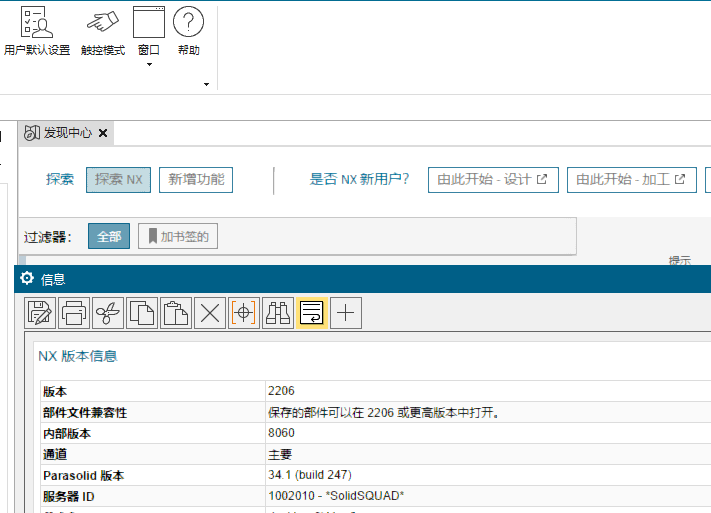Select the 全部 filter
This screenshot has height=513, width=711.
[x=109, y=236]
